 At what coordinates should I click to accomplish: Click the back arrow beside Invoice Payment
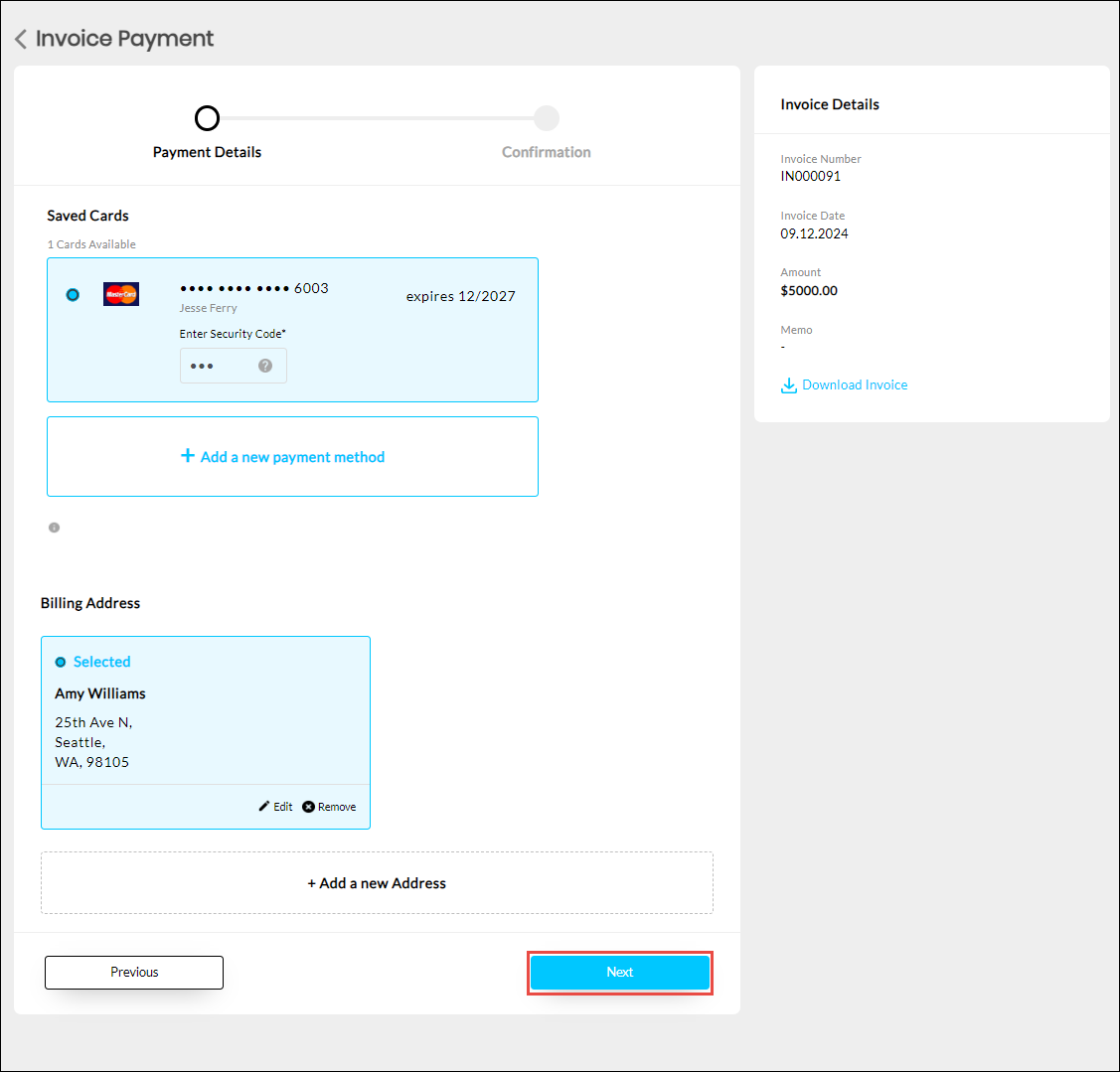[x=20, y=40]
